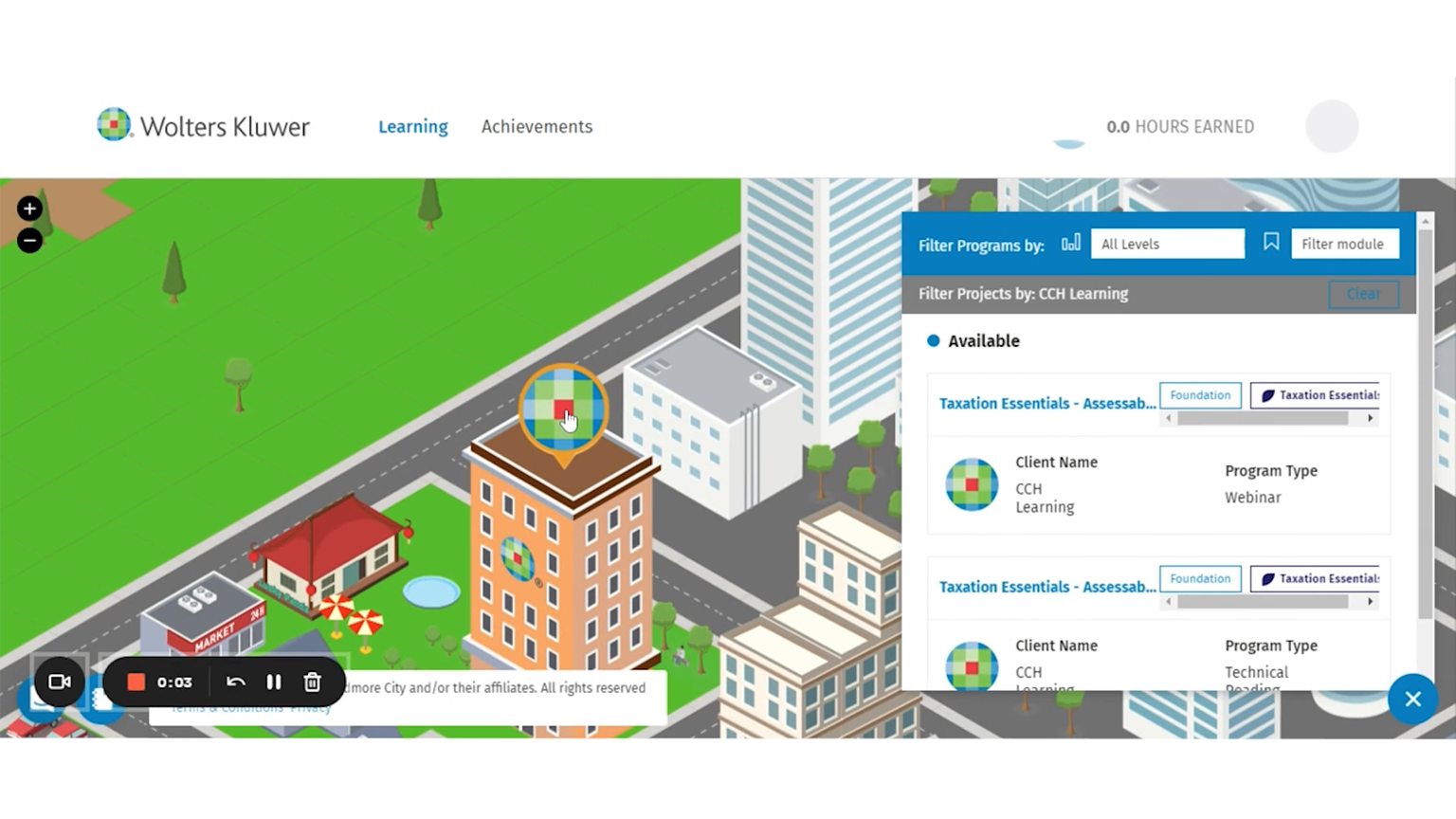Screen dimensions: 1456x819
Task: Open first Taxation Essentials program link
Action: tap(1046, 404)
